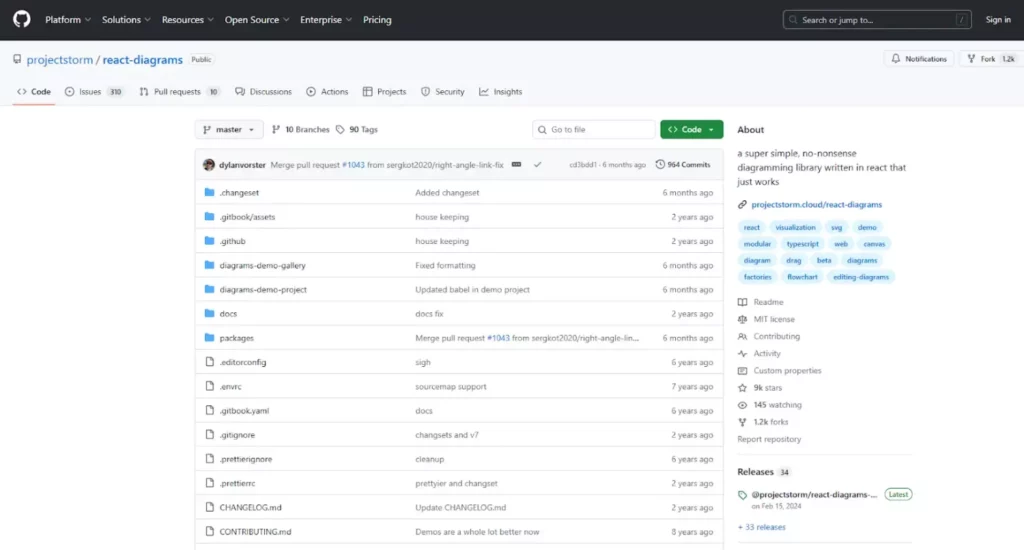
Task: Switch to the Actions tab
Action: (x=327, y=91)
